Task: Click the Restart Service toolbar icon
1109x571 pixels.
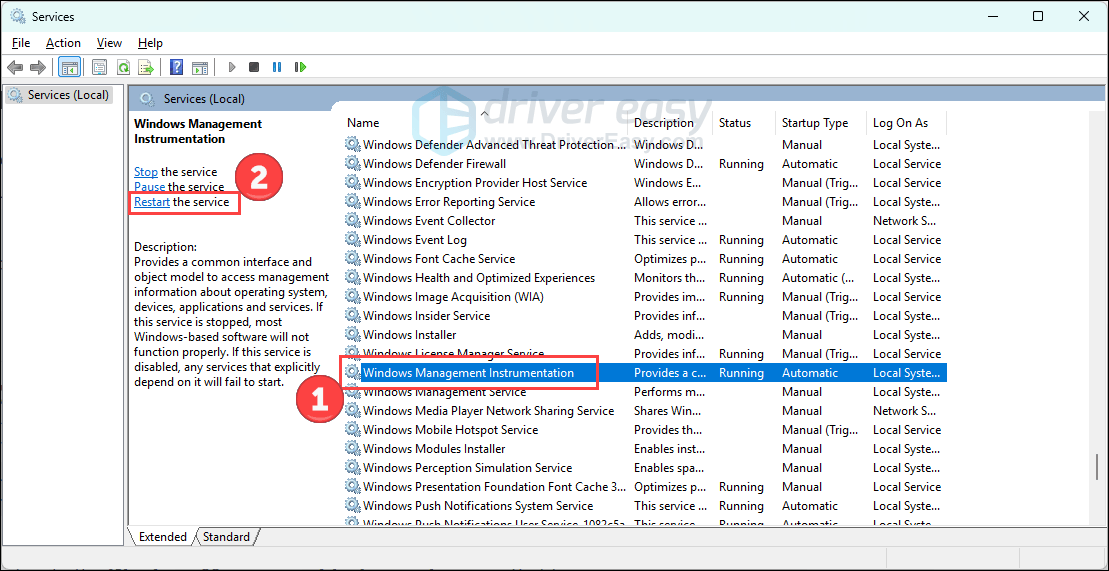Action: tap(300, 67)
